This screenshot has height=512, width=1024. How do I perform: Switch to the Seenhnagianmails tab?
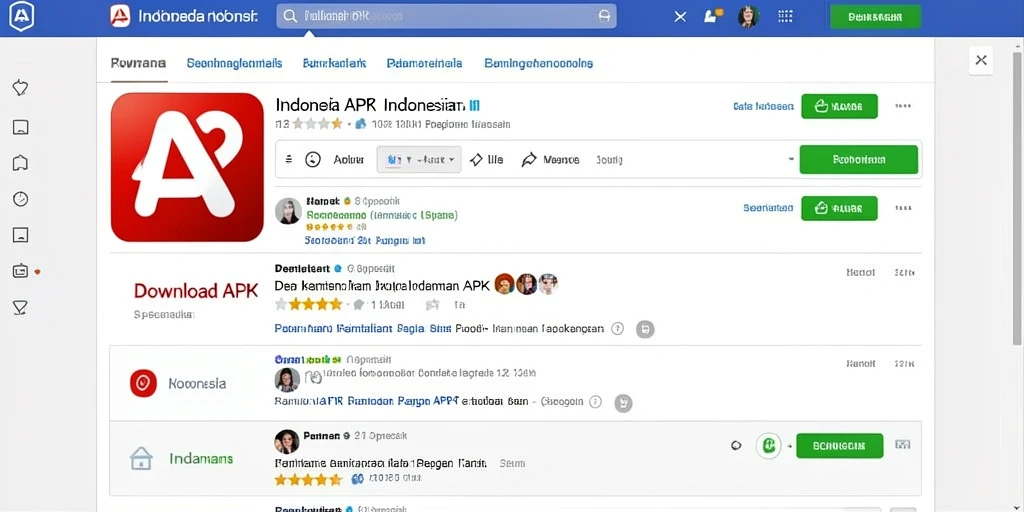(234, 63)
